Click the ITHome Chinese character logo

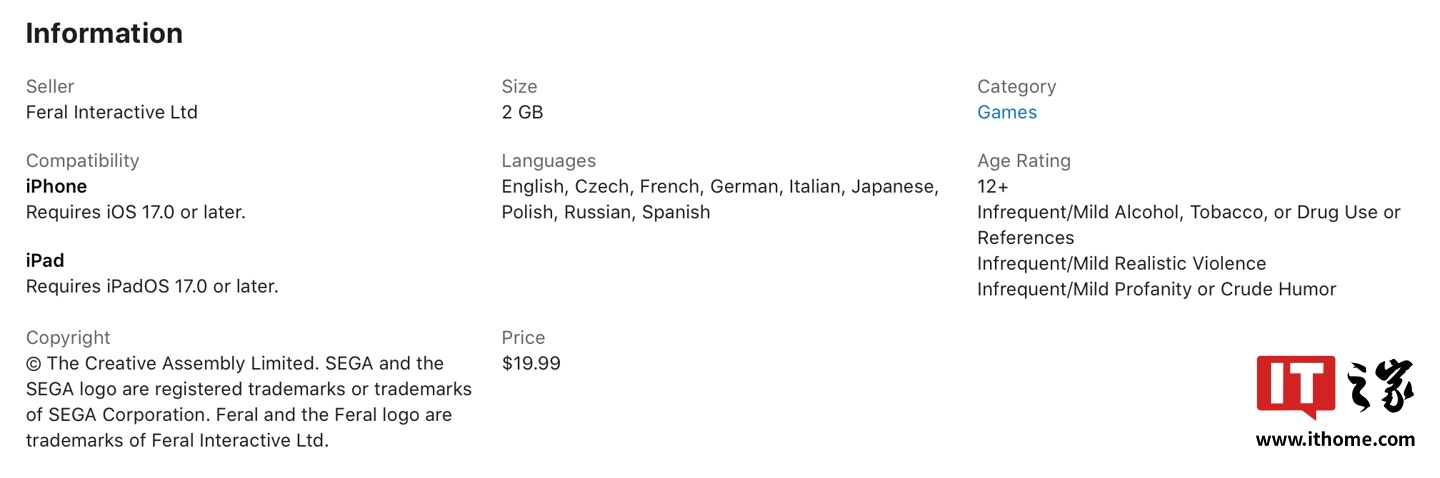1381,386
